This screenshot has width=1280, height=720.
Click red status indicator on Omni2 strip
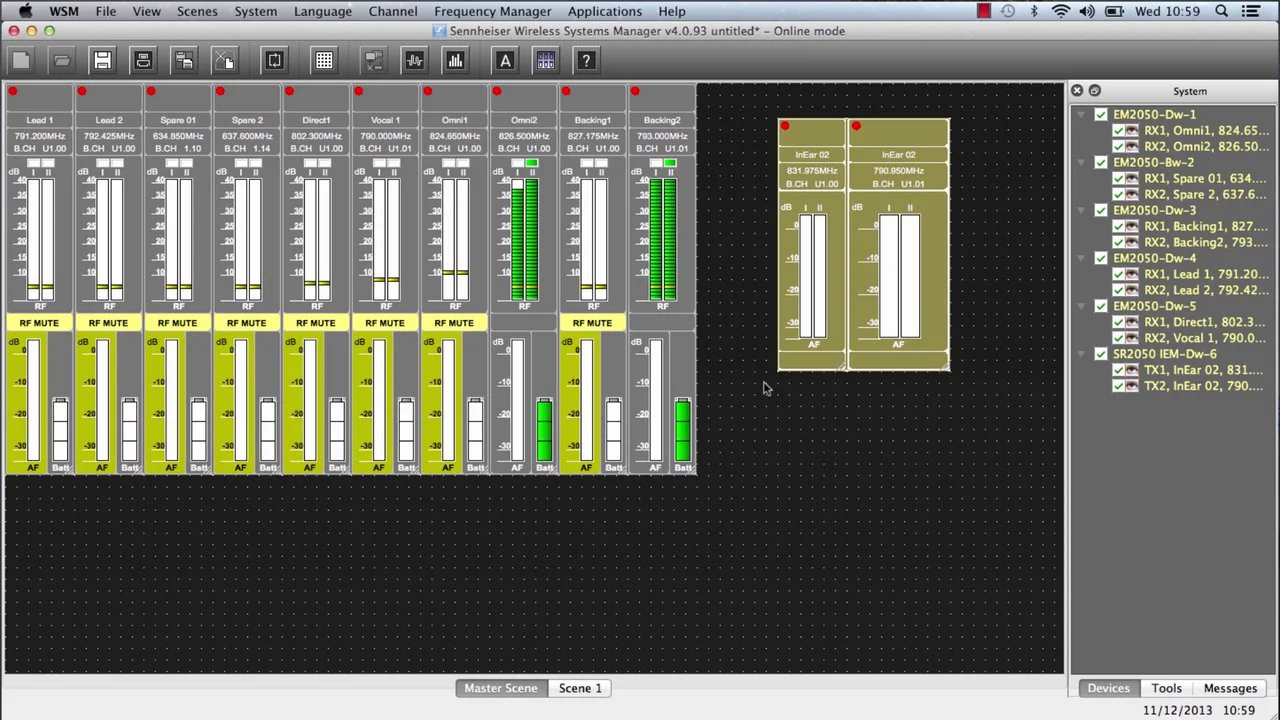point(497,92)
